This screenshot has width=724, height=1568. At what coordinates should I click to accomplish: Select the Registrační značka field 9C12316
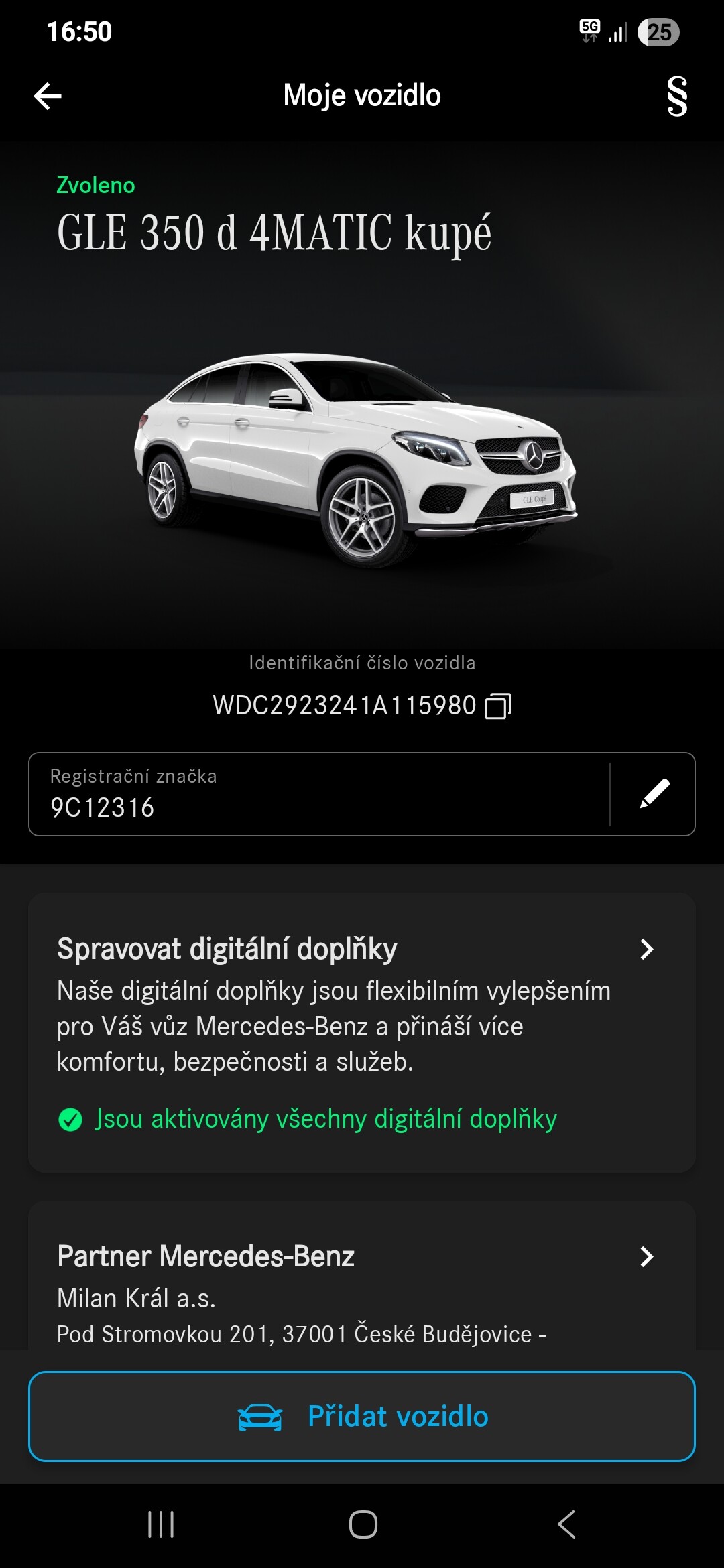pos(320,794)
